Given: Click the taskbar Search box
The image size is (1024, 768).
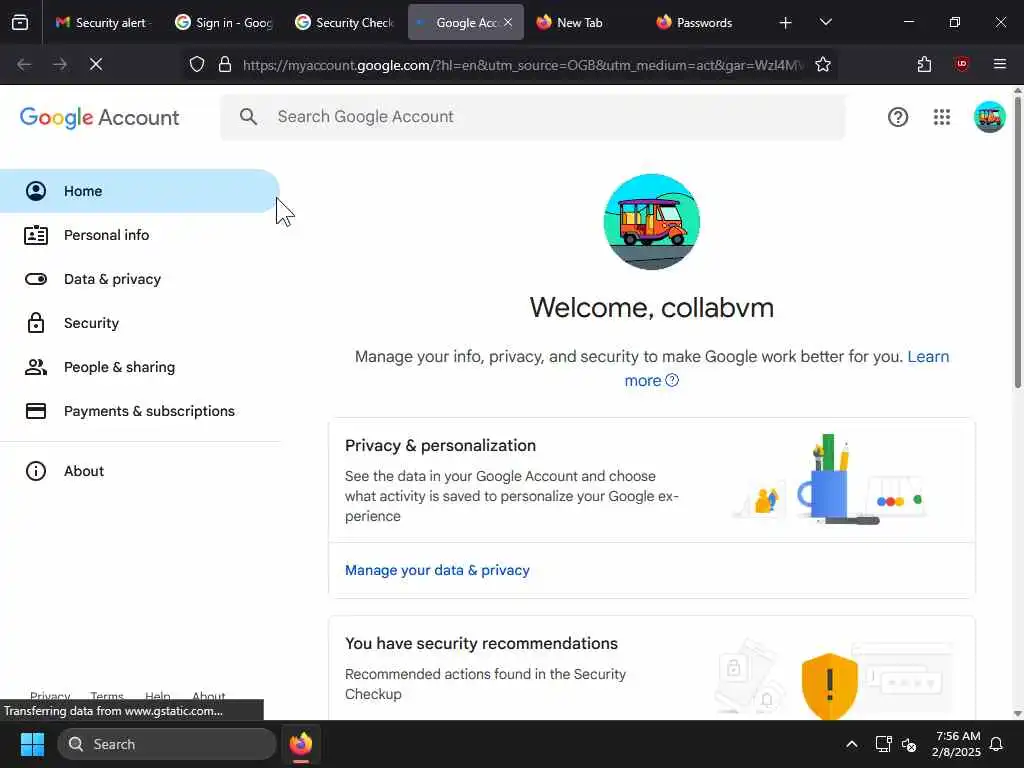Looking at the screenshot, I should click(167, 744).
